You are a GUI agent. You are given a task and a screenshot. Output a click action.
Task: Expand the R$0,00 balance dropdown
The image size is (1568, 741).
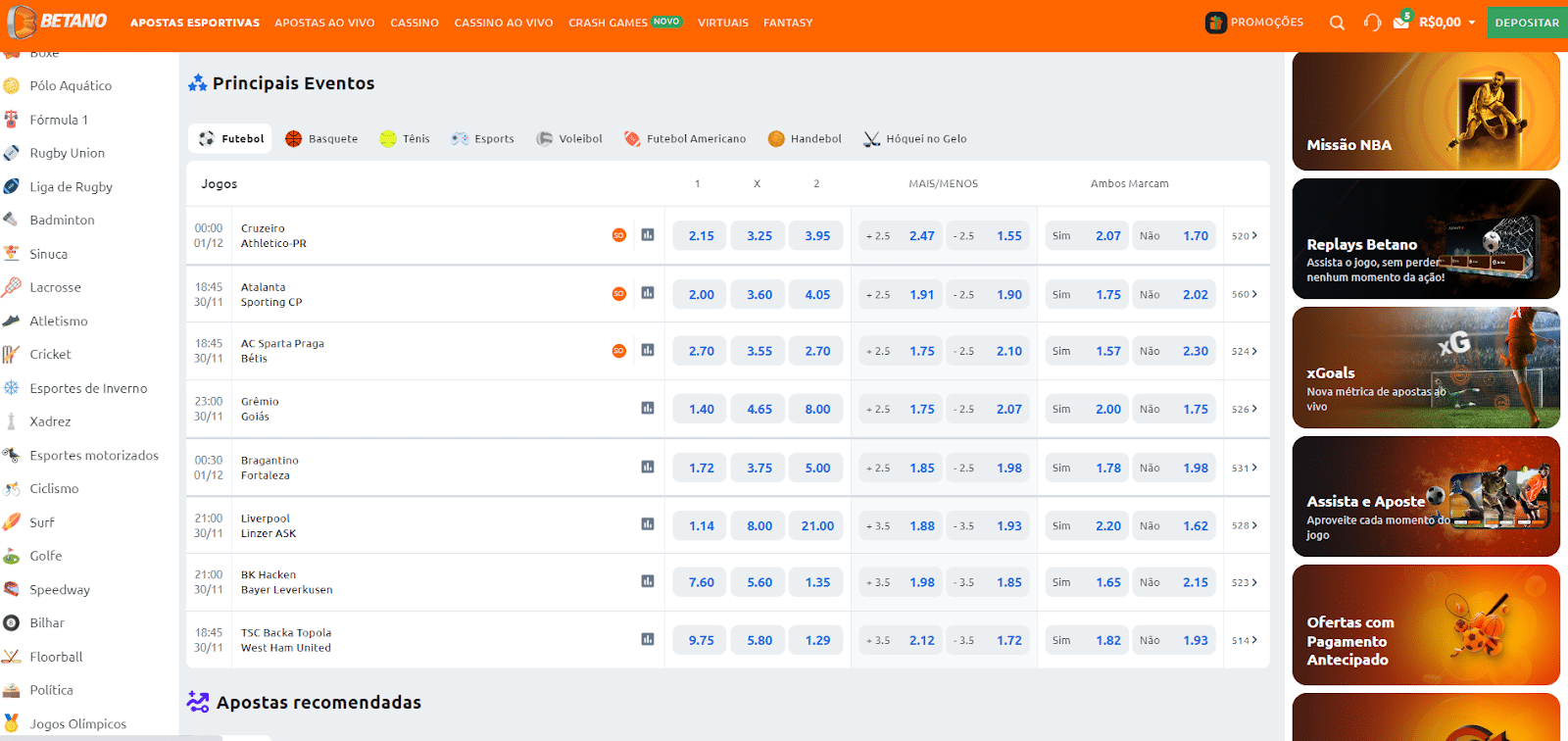coord(1447,23)
